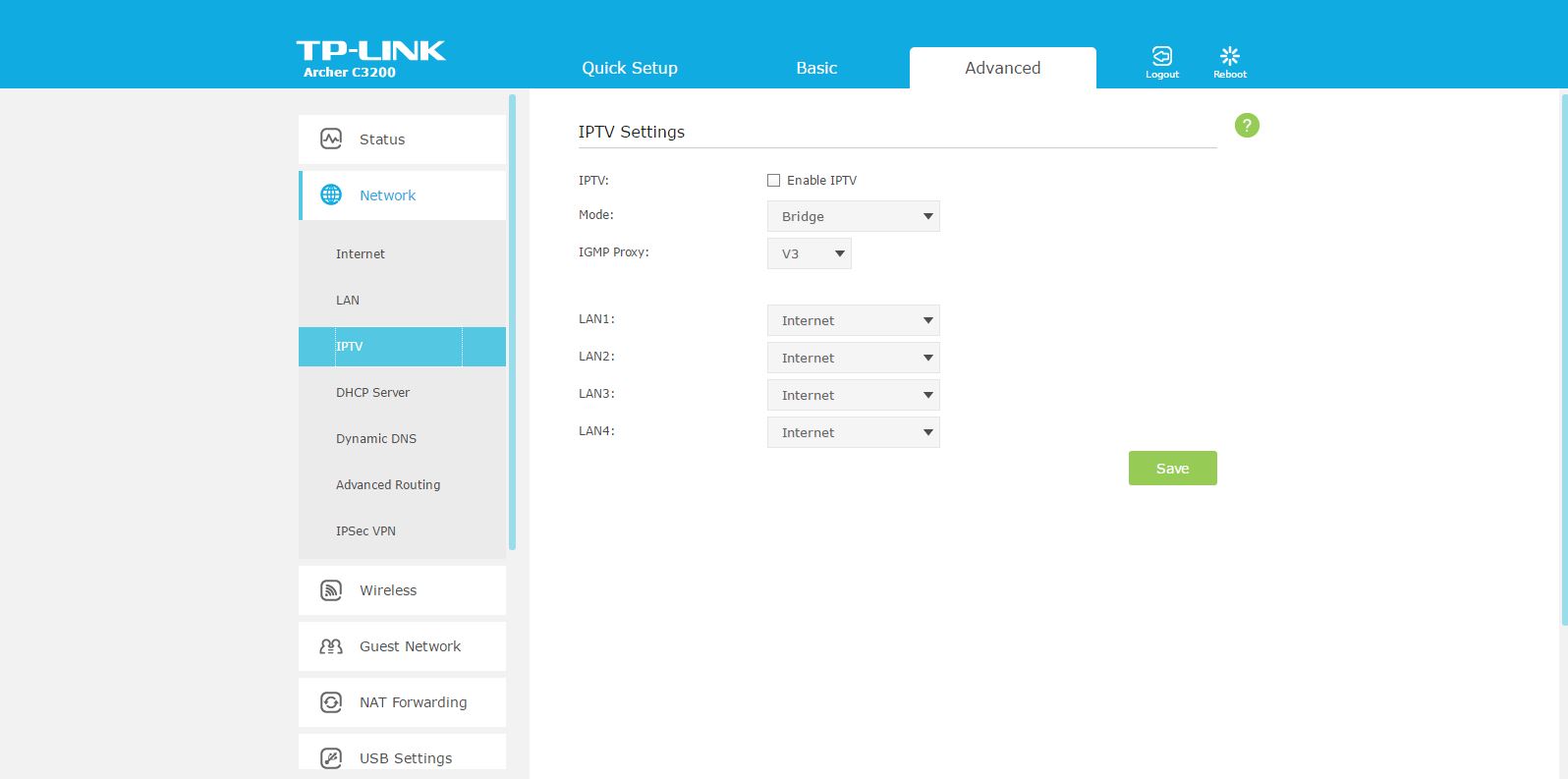Open the Wireless menu item
The height and width of the screenshot is (779, 1568).
tap(402, 590)
